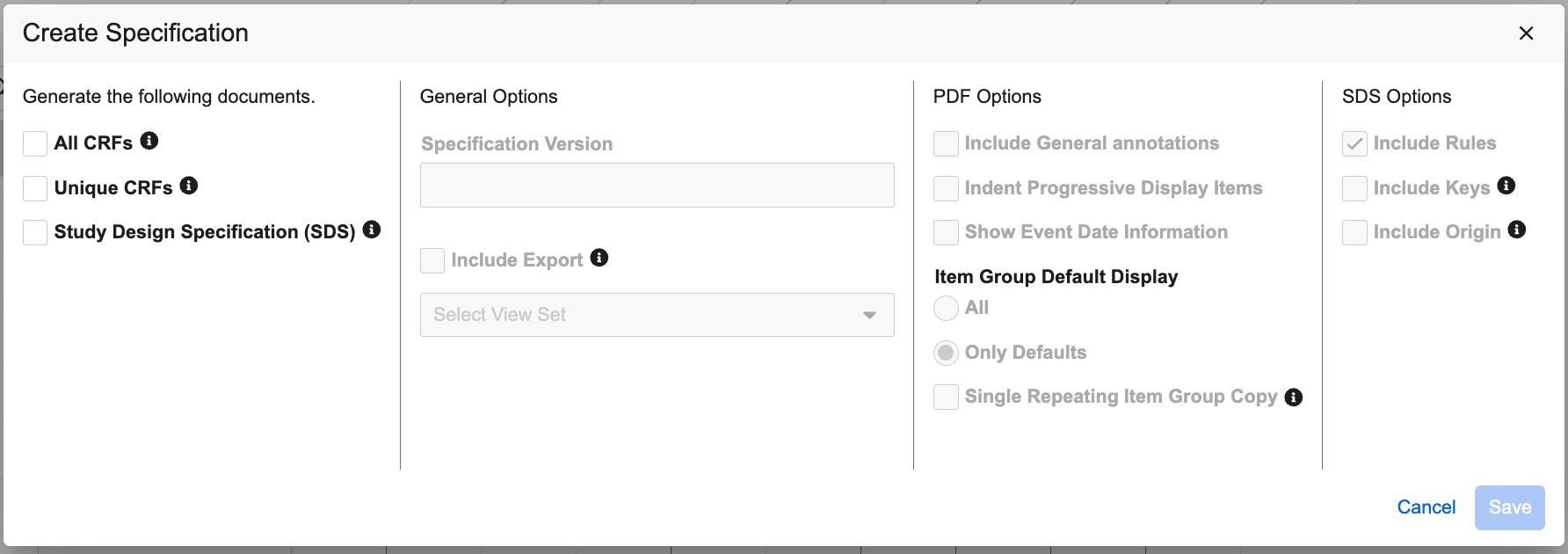Open the Select View Set dropdown

click(657, 315)
